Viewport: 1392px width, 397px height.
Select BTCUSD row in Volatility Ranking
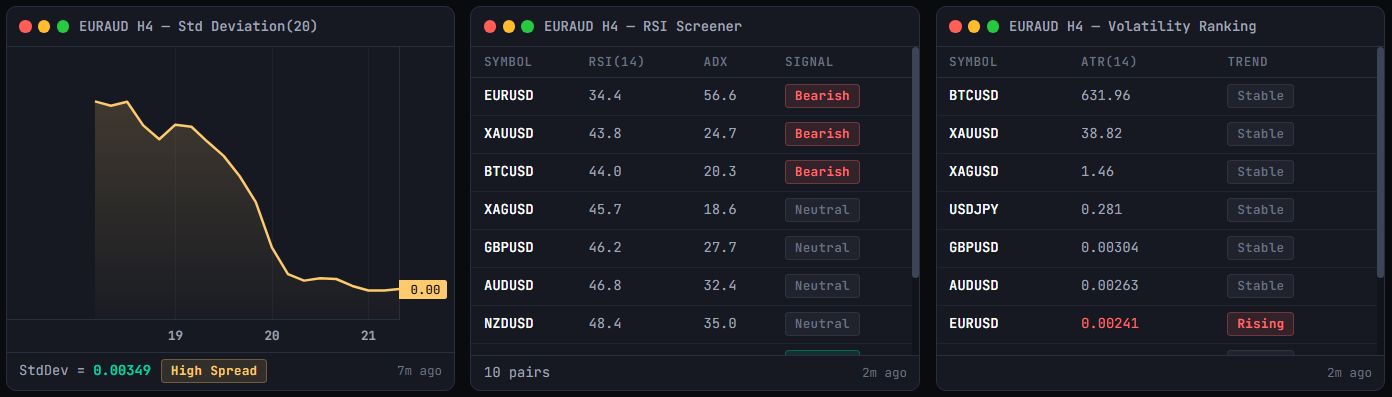tap(1156, 96)
